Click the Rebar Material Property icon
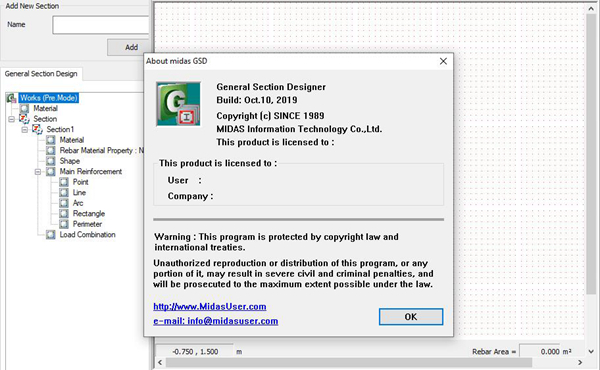Image resolution: width=600 pixels, height=370 pixels. (x=51, y=151)
